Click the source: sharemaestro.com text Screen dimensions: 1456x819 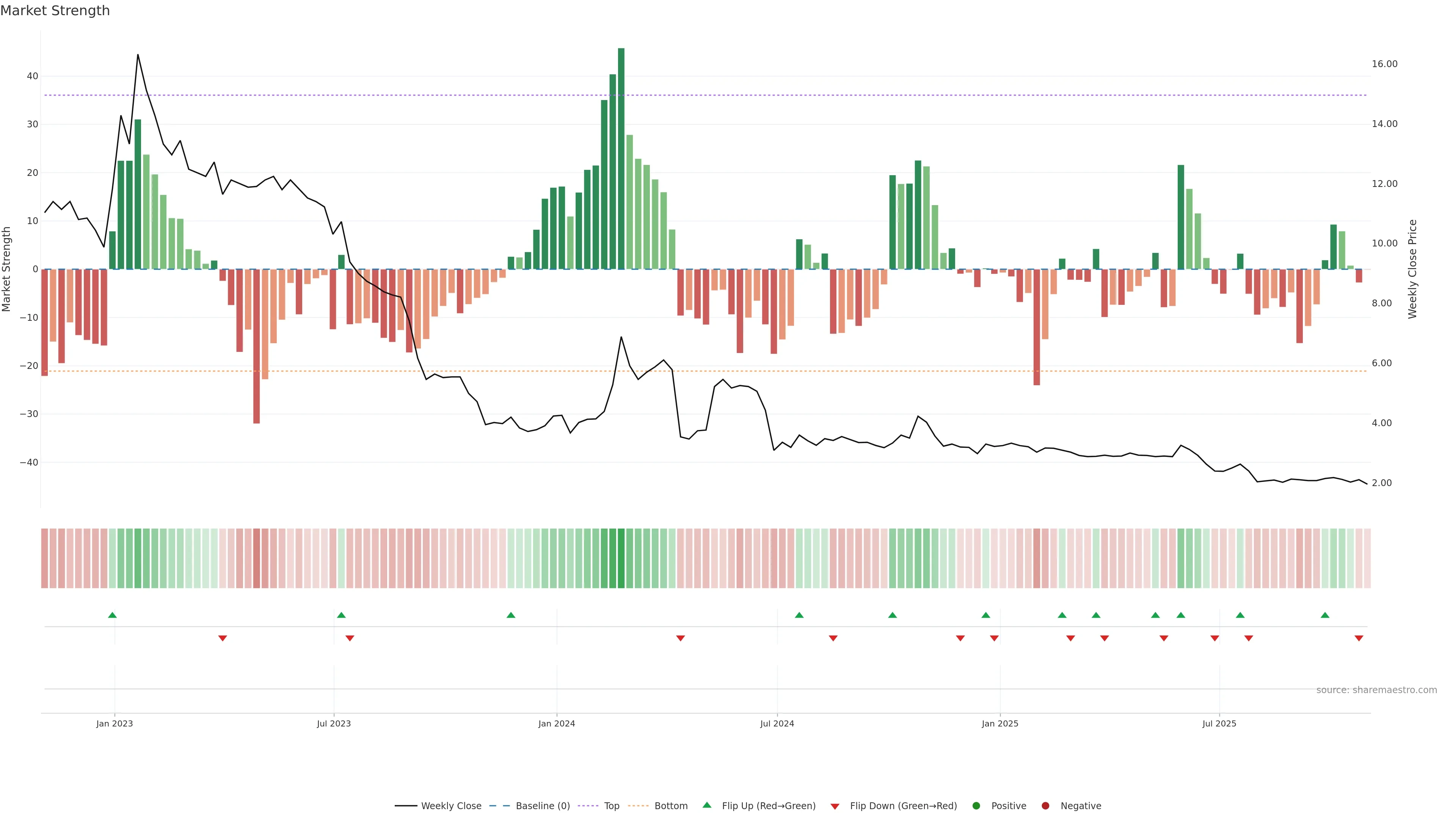[x=1376, y=690]
